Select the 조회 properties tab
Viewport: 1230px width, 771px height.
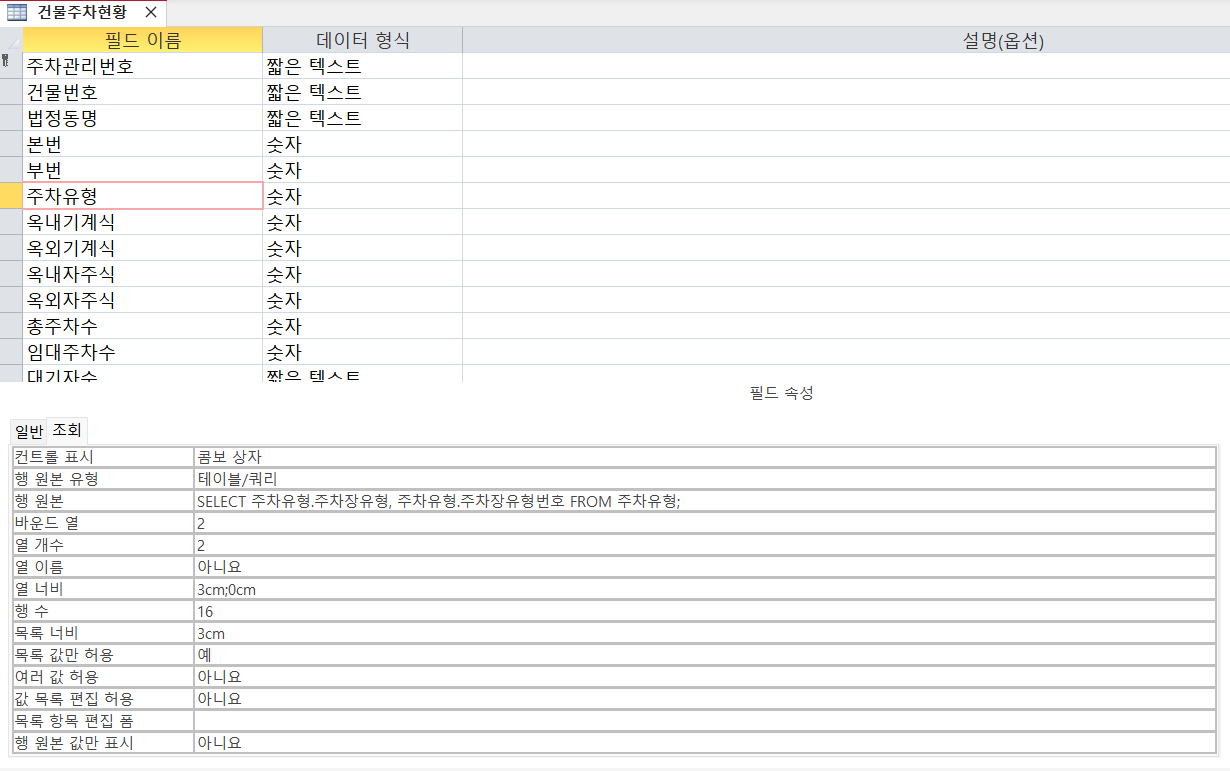click(x=67, y=430)
